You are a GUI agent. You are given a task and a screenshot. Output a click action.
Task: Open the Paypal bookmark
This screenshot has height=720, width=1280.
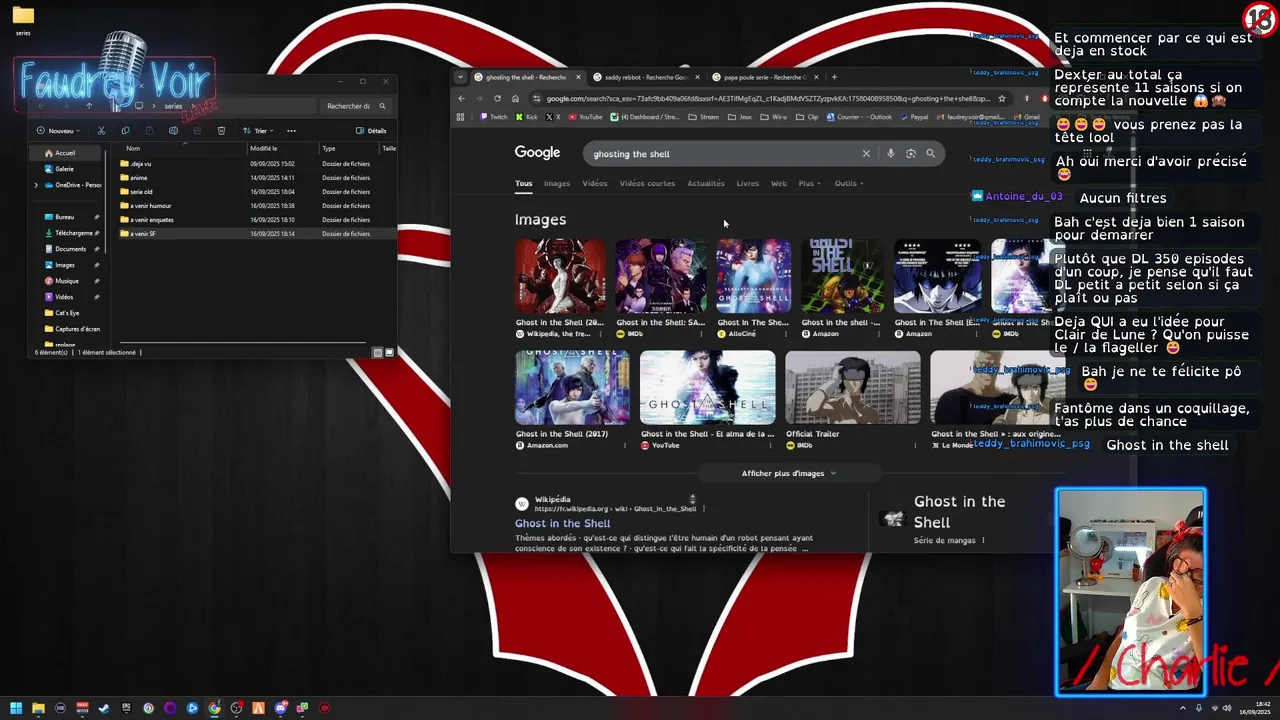point(913,117)
